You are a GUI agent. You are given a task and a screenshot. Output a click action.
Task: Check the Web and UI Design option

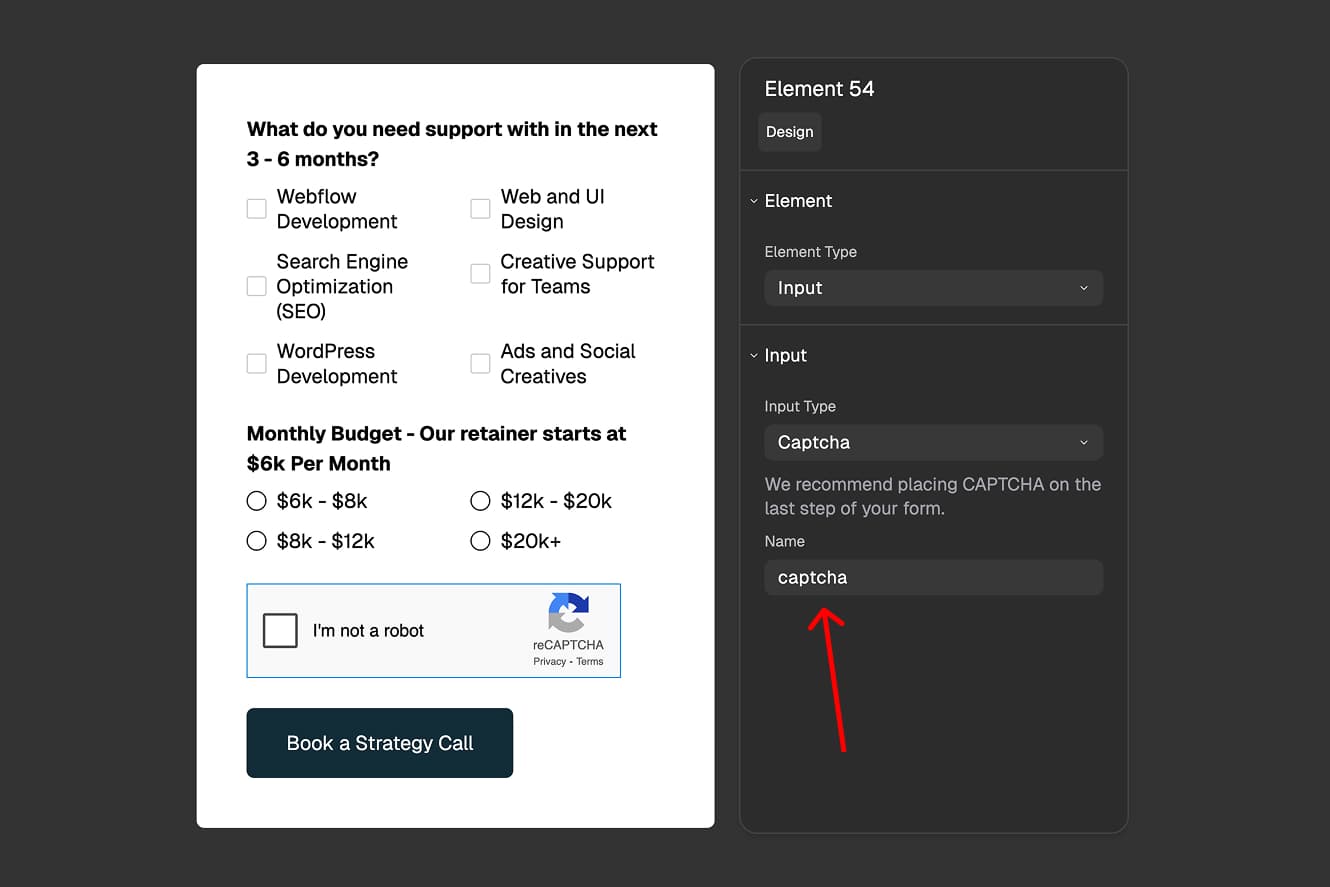(x=480, y=209)
